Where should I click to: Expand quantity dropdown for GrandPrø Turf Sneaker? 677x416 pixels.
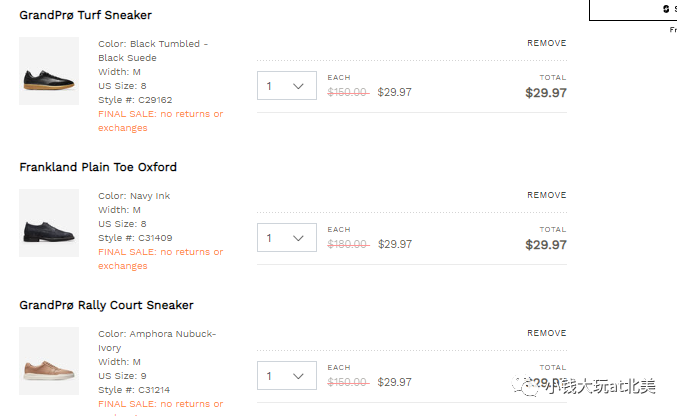click(x=287, y=86)
